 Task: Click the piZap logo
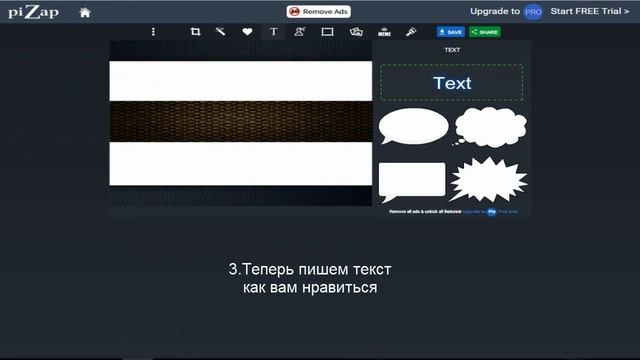(33, 12)
